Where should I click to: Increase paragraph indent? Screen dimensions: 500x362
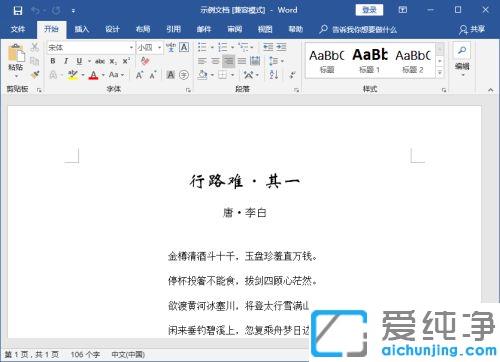281,47
